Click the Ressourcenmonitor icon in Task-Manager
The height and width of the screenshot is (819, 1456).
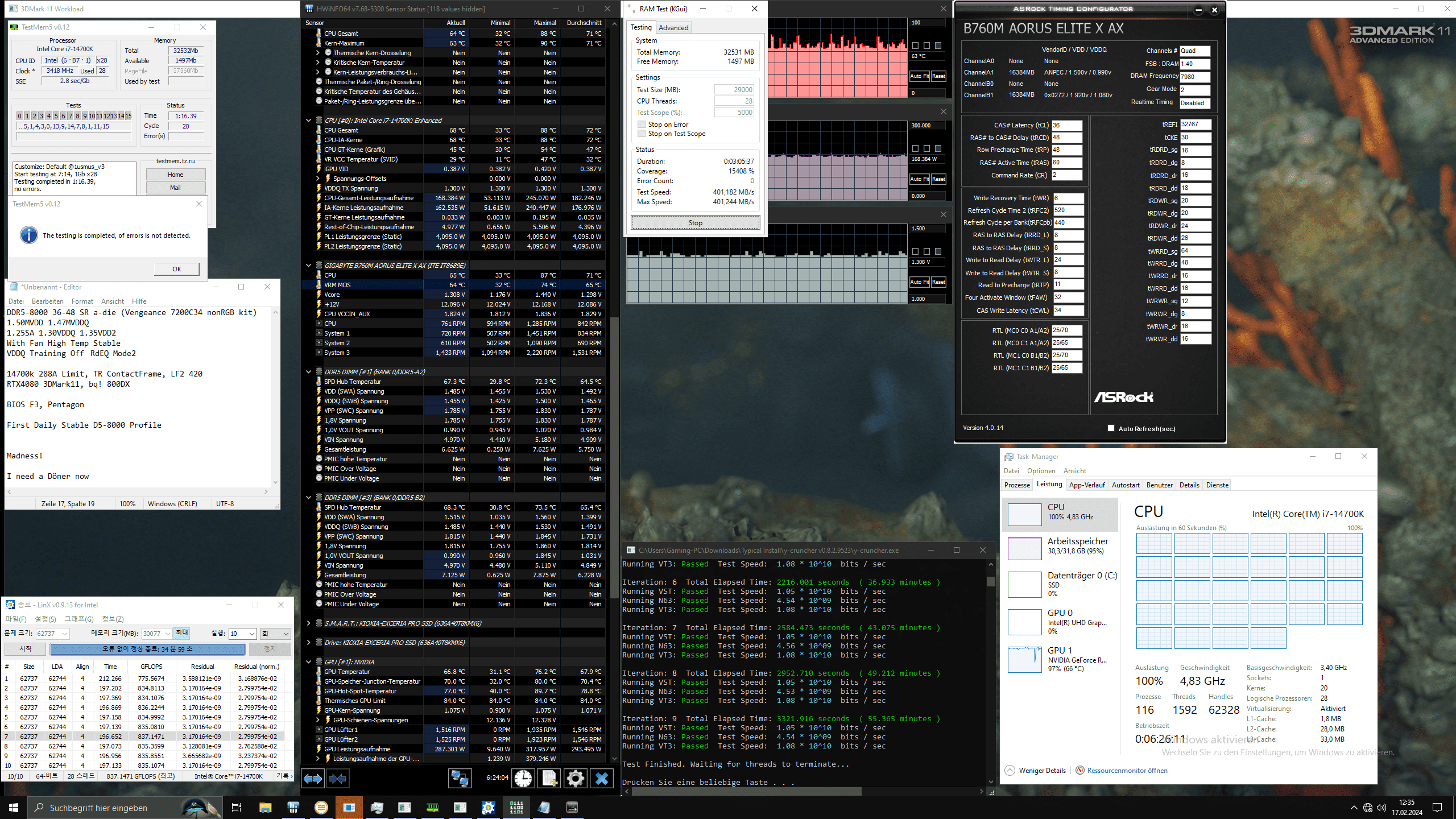[1080, 770]
